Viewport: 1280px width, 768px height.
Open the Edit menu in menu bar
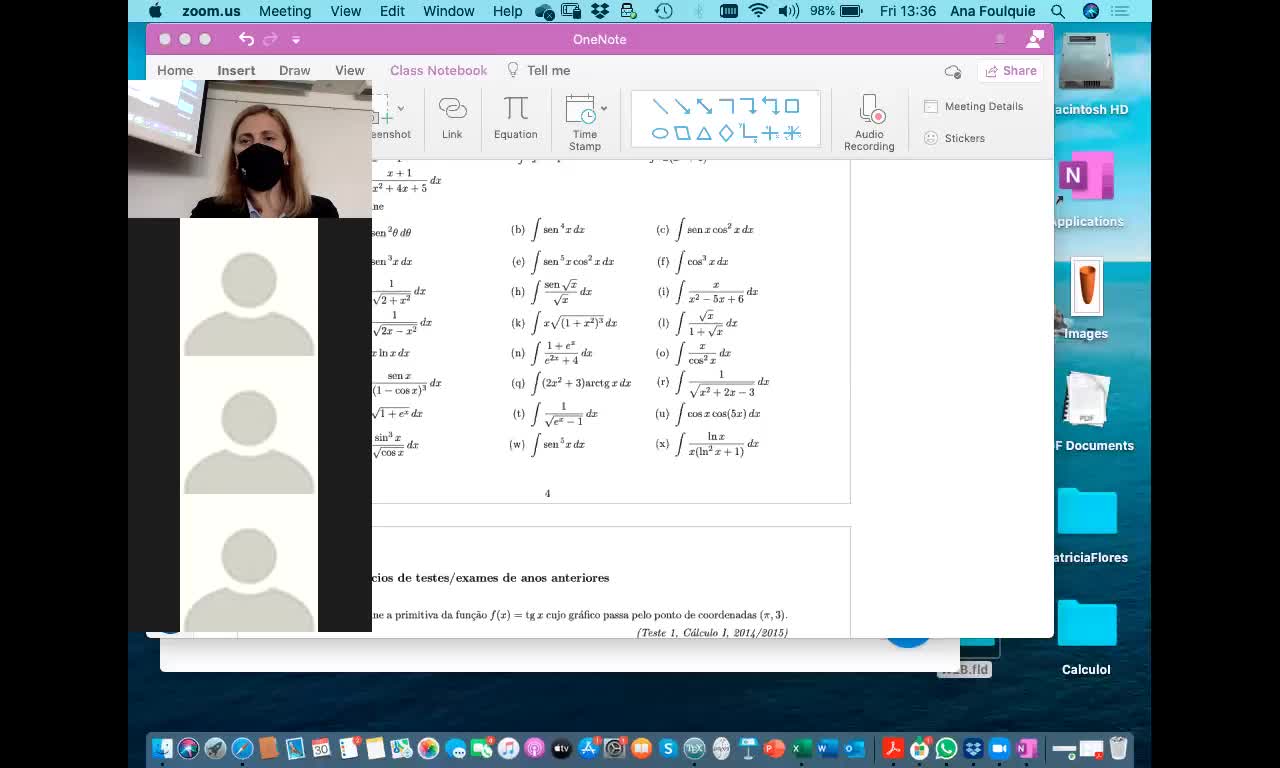tap(392, 11)
